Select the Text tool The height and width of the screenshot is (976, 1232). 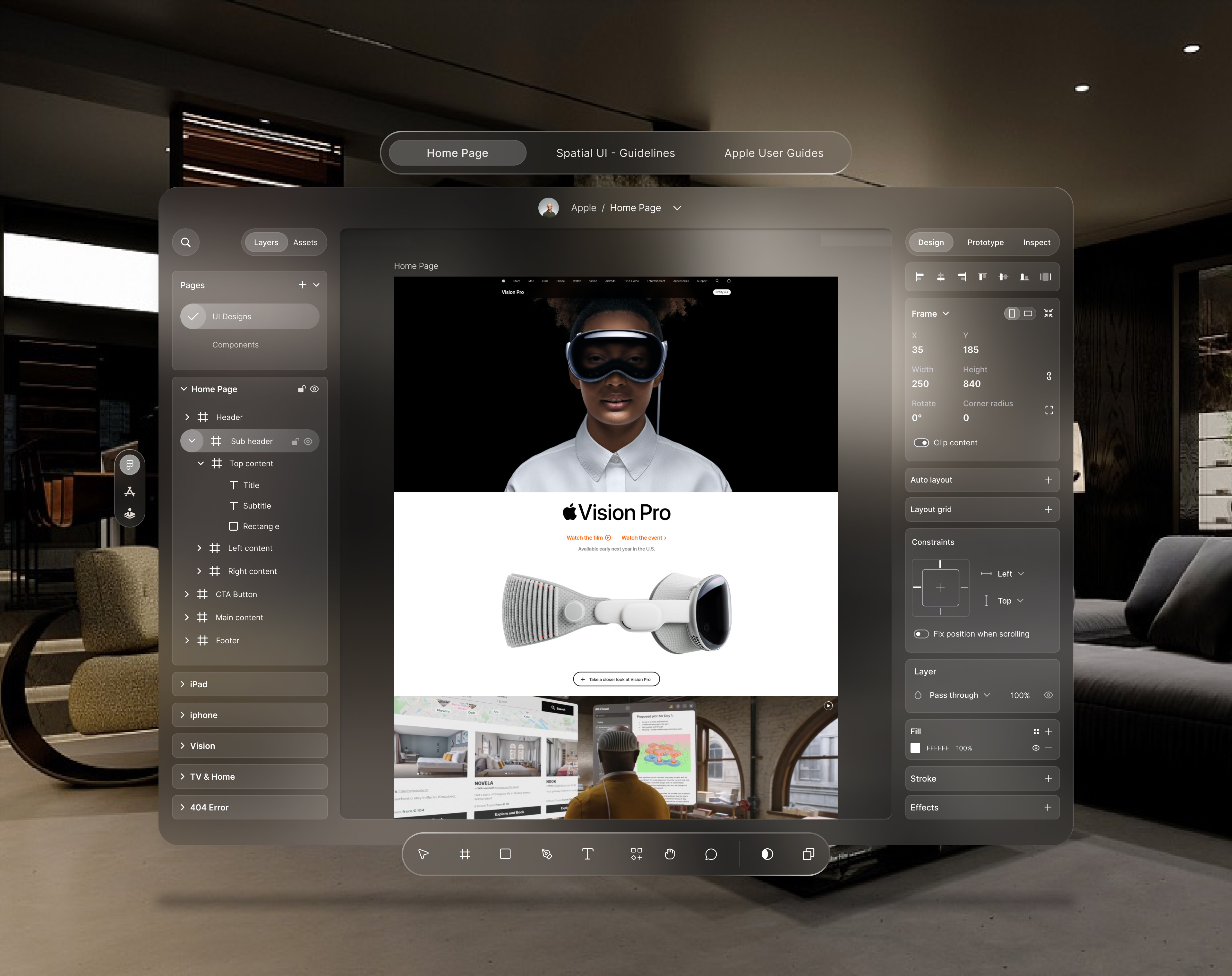[x=587, y=854]
